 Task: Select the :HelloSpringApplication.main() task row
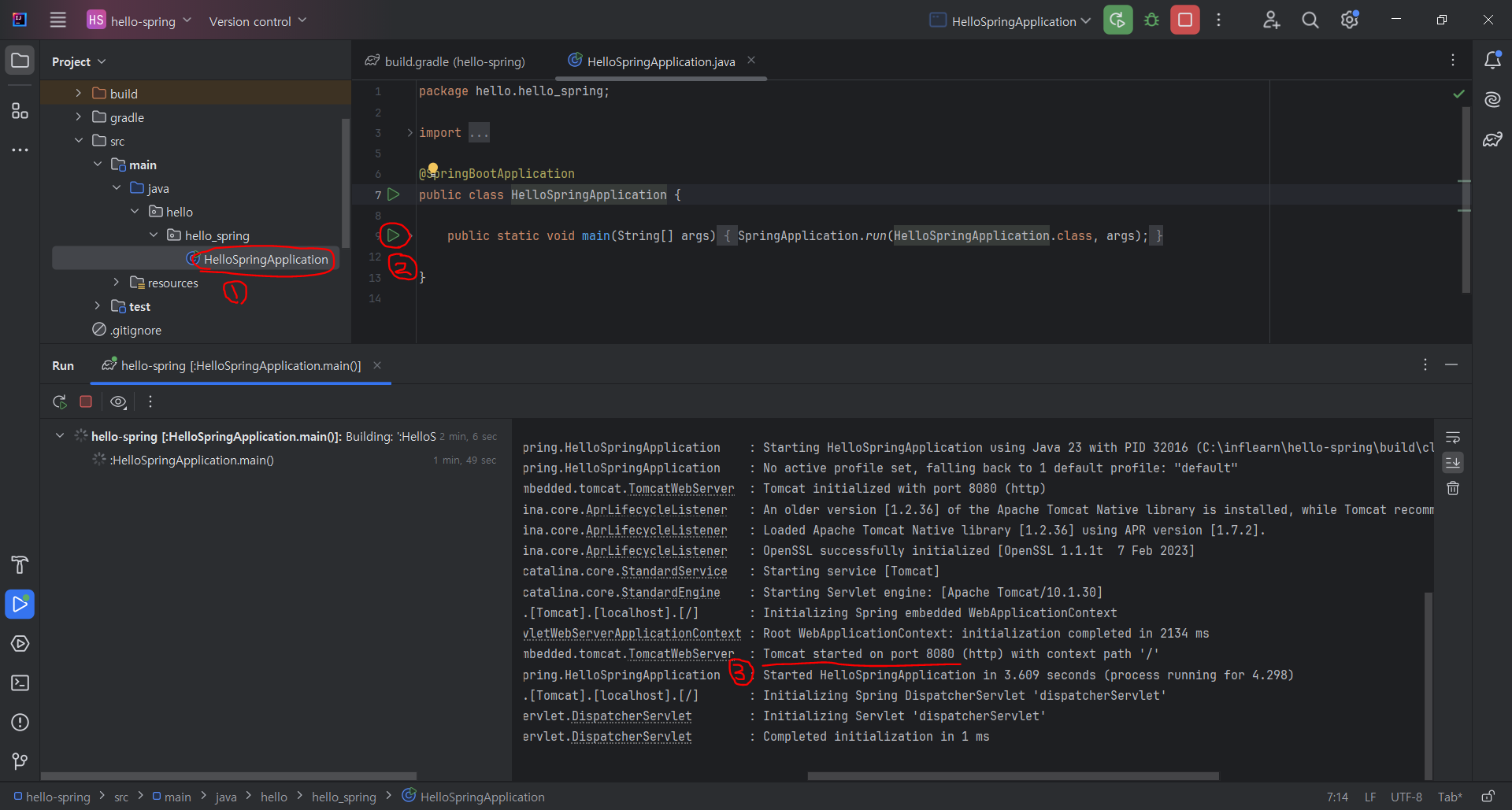click(x=191, y=460)
